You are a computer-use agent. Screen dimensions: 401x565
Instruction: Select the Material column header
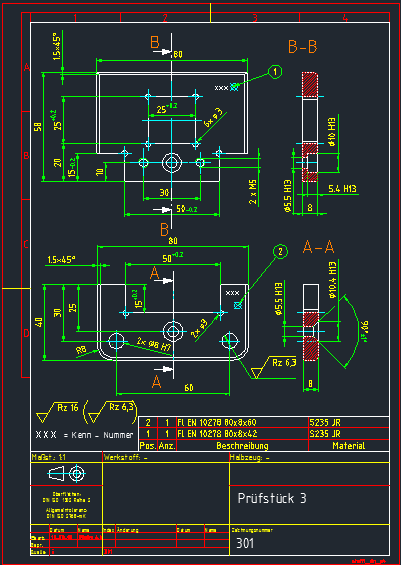click(x=348, y=446)
